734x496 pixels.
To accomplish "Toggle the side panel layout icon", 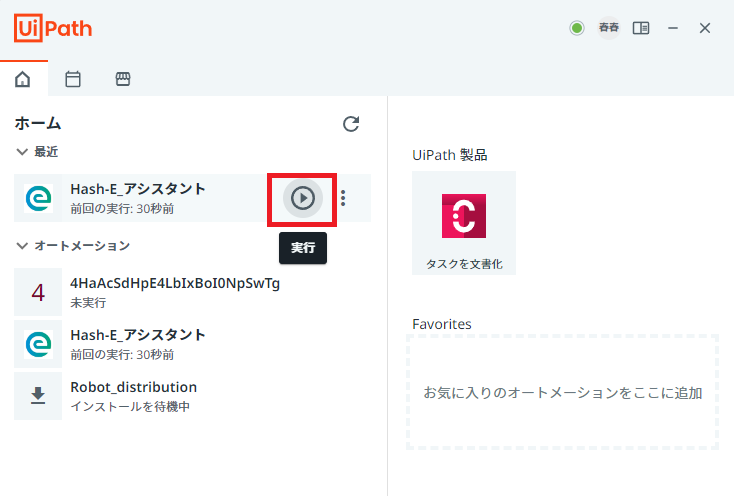I will point(641,28).
